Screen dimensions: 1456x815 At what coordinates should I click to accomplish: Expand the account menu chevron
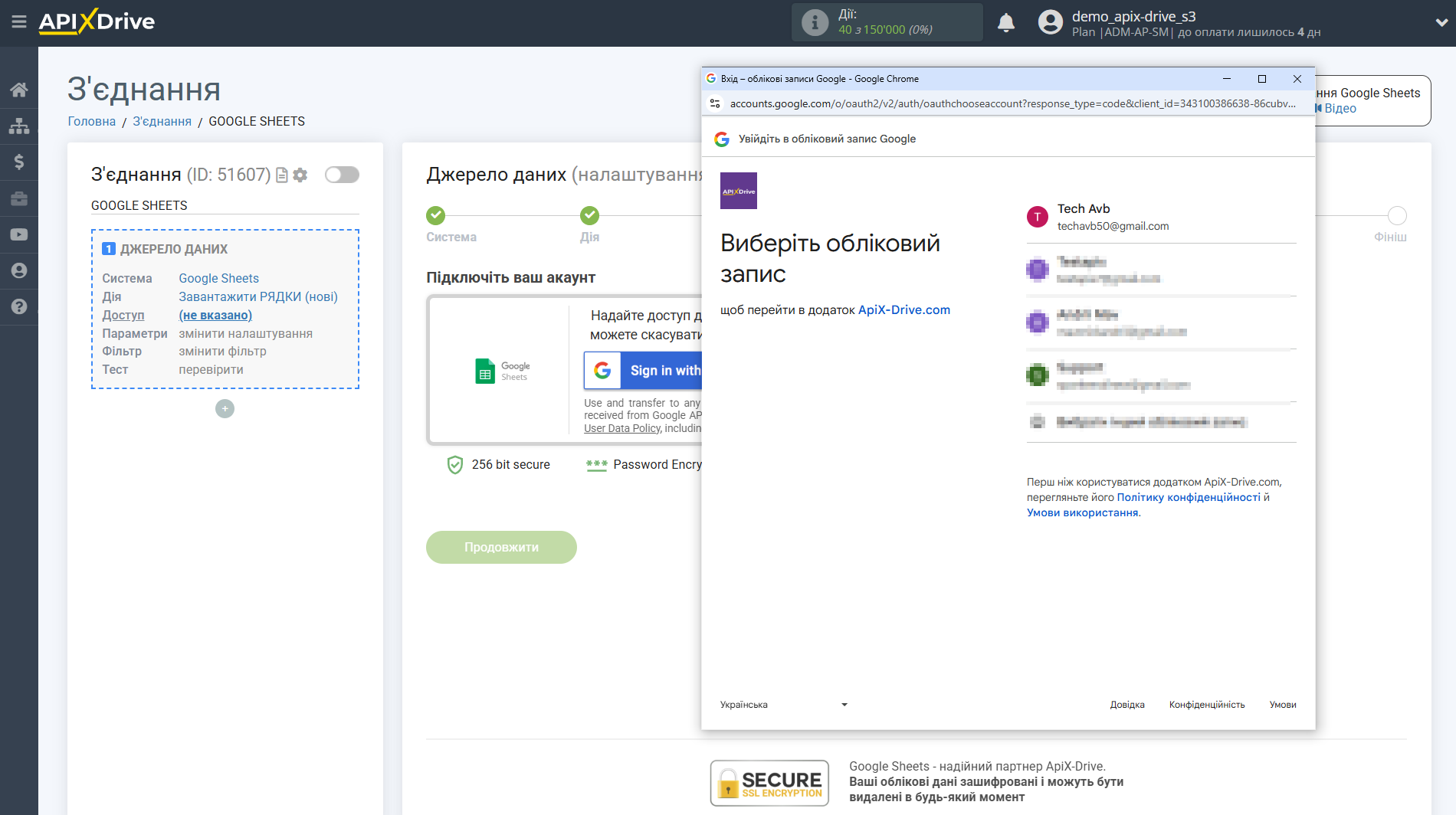point(1441,23)
